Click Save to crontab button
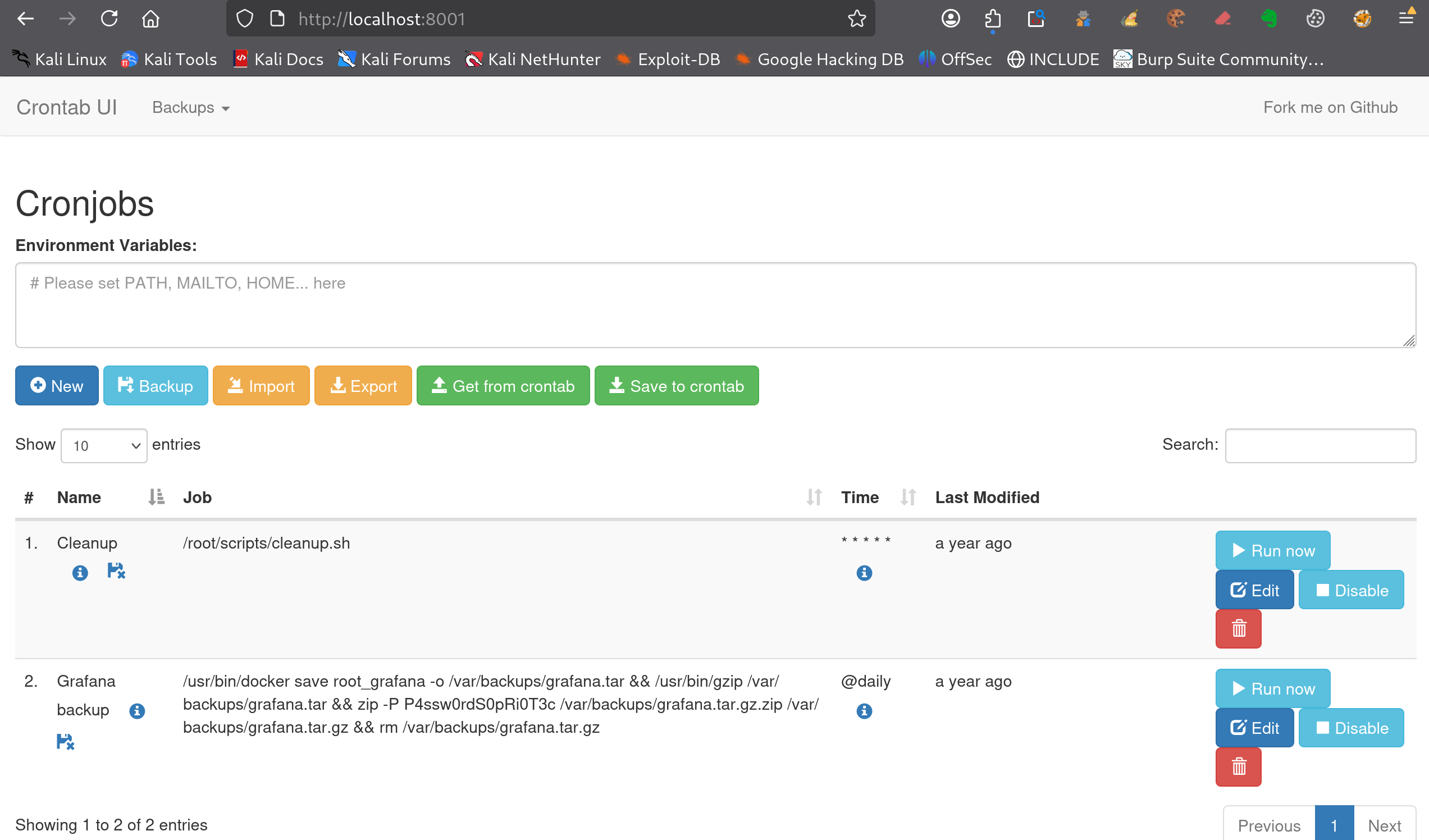The image size is (1429, 840). pos(677,386)
